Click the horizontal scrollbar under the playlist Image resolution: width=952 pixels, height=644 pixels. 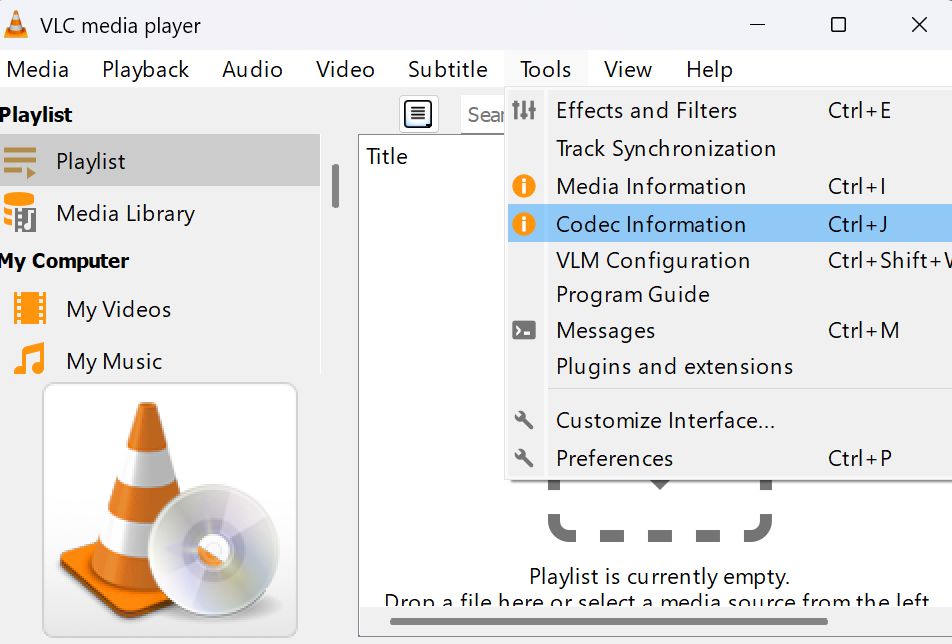click(x=608, y=621)
